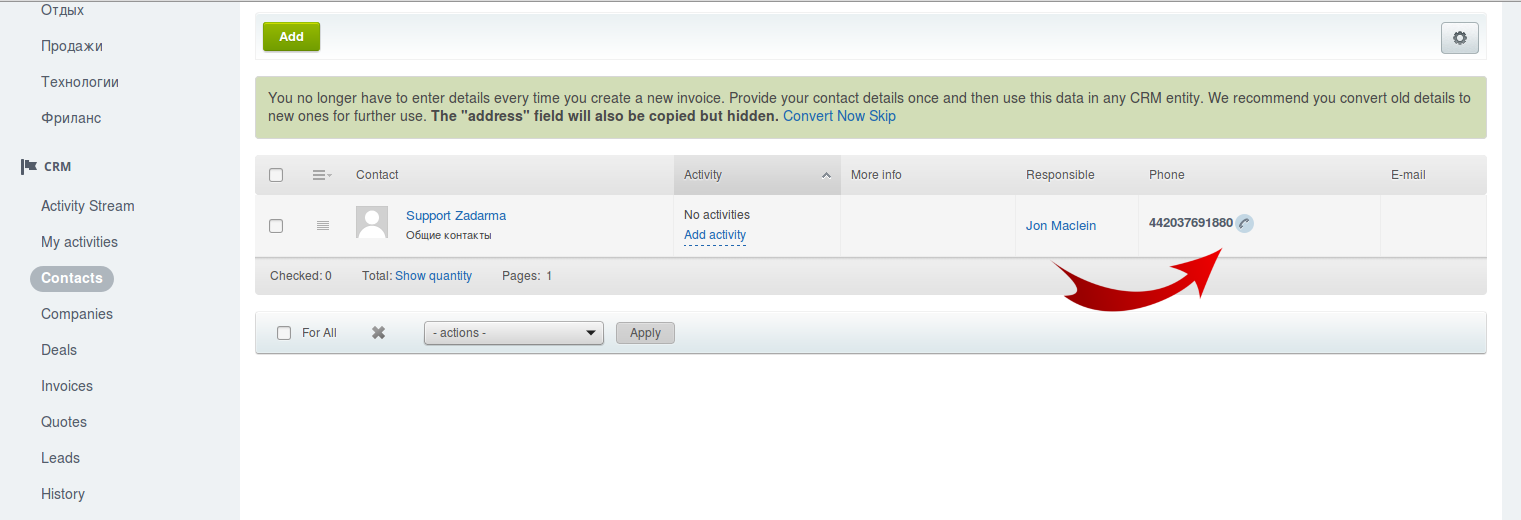Viewport: 1521px width, 520px height.
Task: Open the row menu icon for Support Zadarma
Action: (x=322, y=226)
